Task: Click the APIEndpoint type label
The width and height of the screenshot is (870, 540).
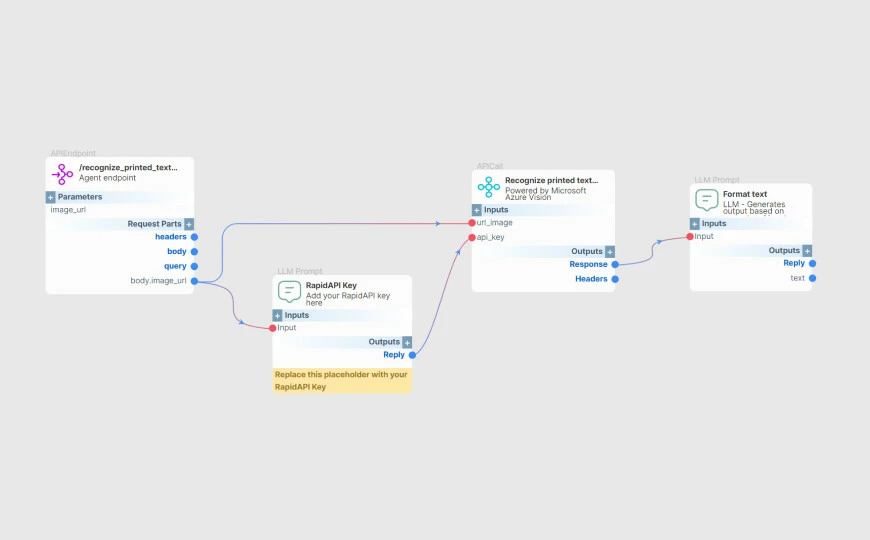Action: pos(73,153)
